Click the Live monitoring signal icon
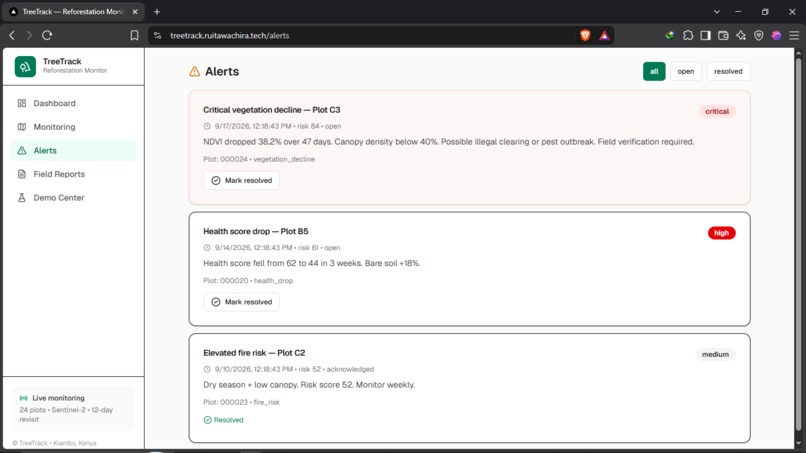Image resolution: width=806 pixels, height=453 pixels. pyautogui.click(x=24, y=398)
